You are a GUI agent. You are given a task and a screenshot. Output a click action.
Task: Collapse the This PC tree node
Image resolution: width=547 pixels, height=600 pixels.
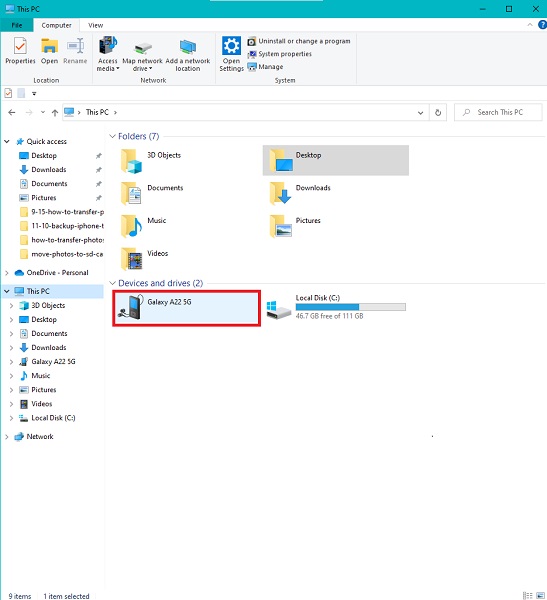coord(7,291)
